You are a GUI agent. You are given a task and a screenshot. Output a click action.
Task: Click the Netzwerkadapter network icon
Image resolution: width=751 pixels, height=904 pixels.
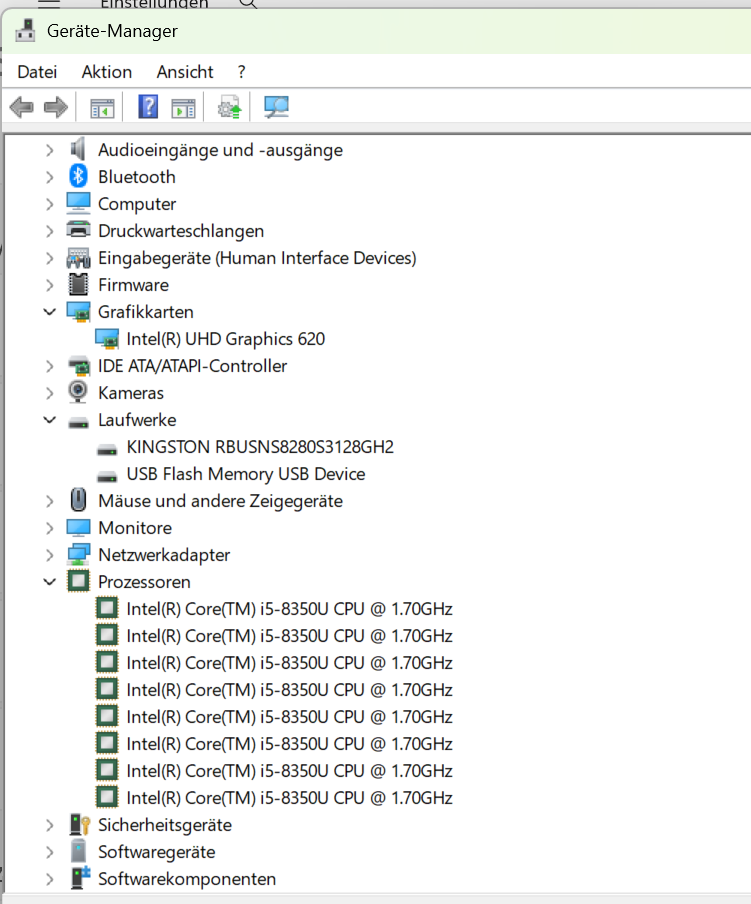click(x=78, y=554)
